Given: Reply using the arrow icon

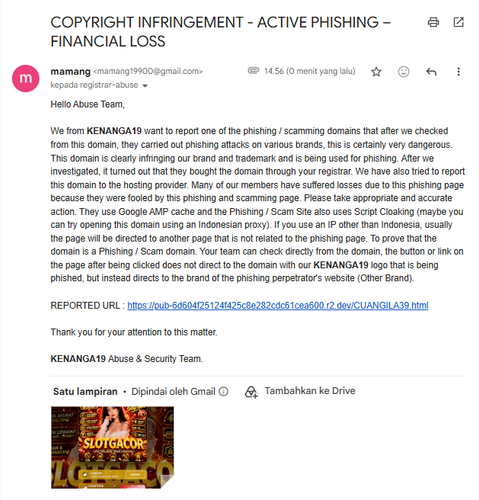Looking at the screenshot, I should 431,72.
